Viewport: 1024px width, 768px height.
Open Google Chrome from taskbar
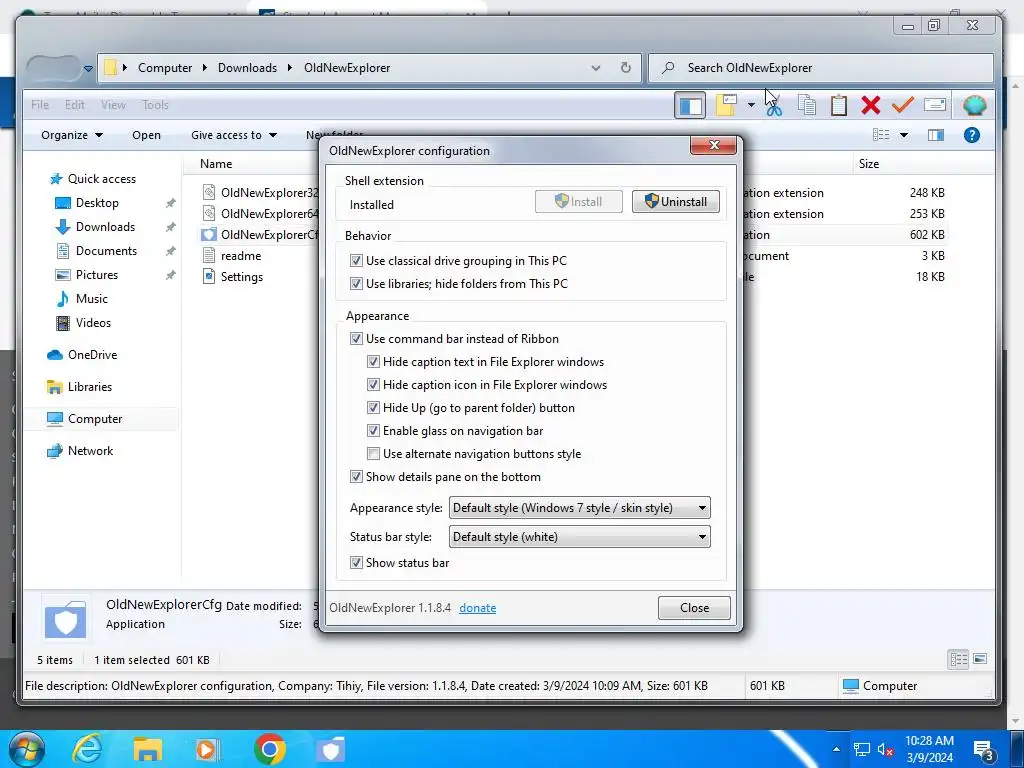tap(270, 749)
